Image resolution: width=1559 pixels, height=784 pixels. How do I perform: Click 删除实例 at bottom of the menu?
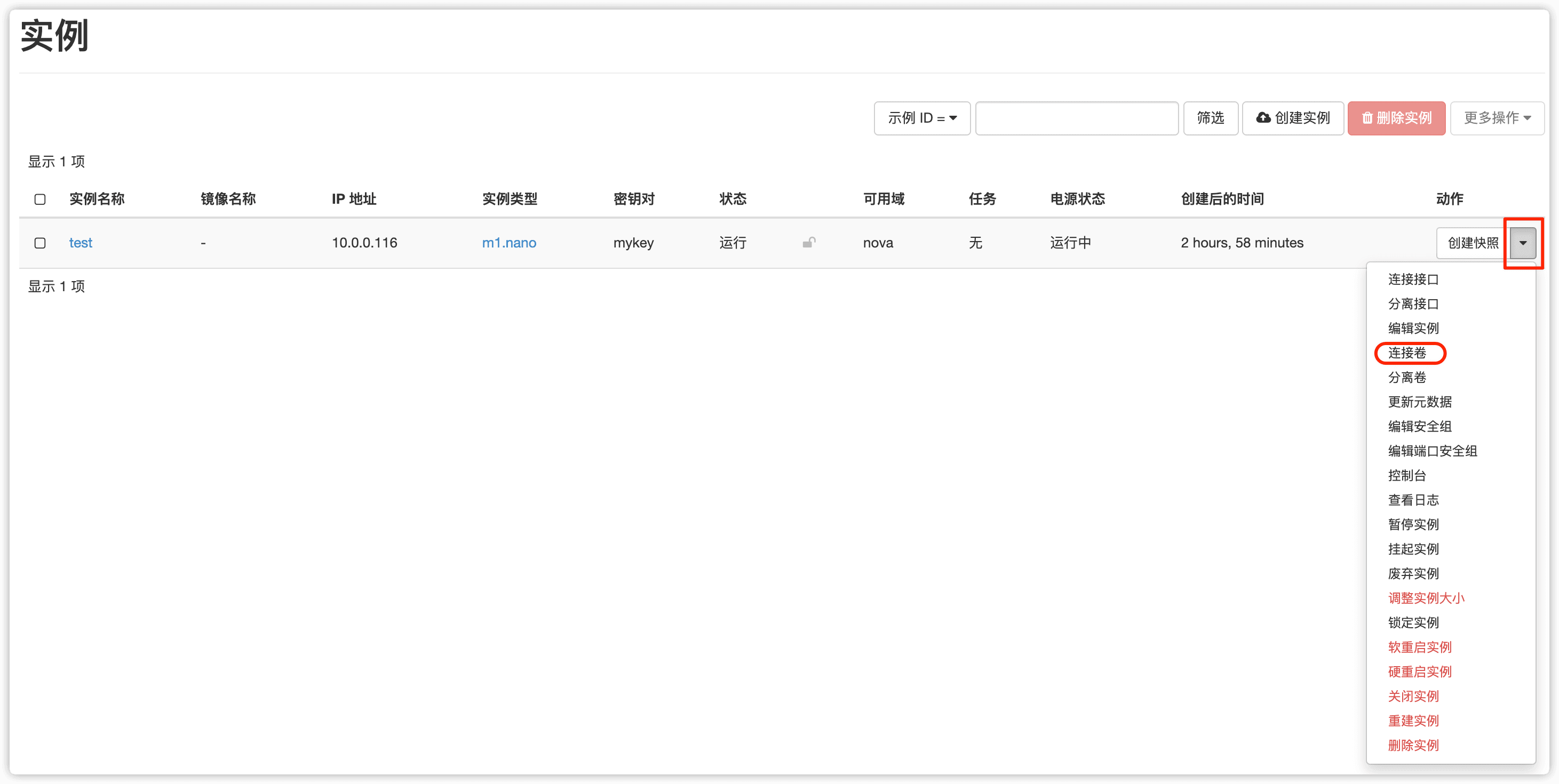click(1413, 745)
